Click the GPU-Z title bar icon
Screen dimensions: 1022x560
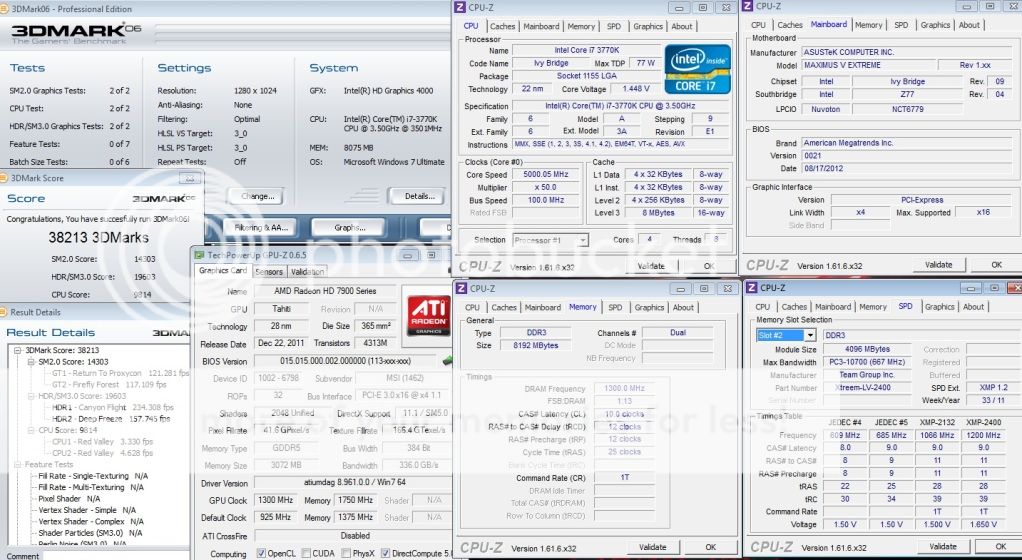click(x=200, y=255)
